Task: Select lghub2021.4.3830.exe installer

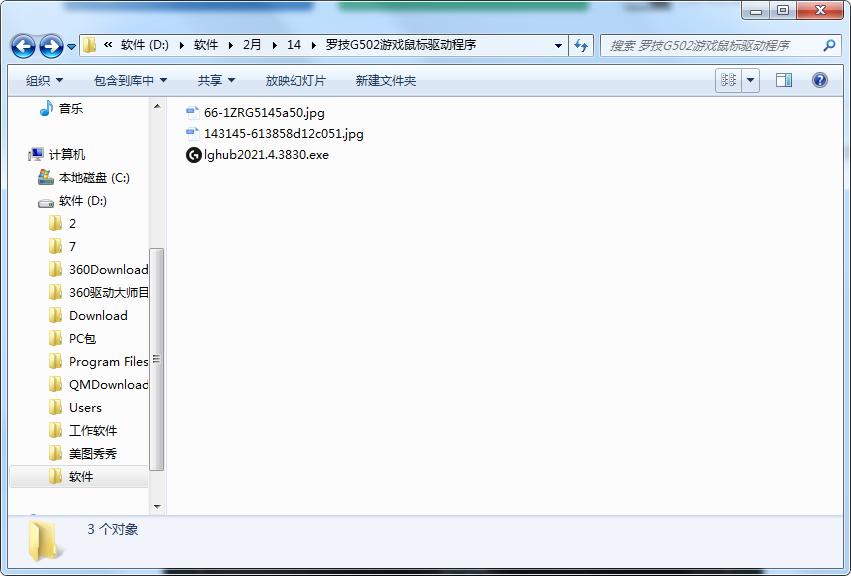Action: (x=266, y=155)
